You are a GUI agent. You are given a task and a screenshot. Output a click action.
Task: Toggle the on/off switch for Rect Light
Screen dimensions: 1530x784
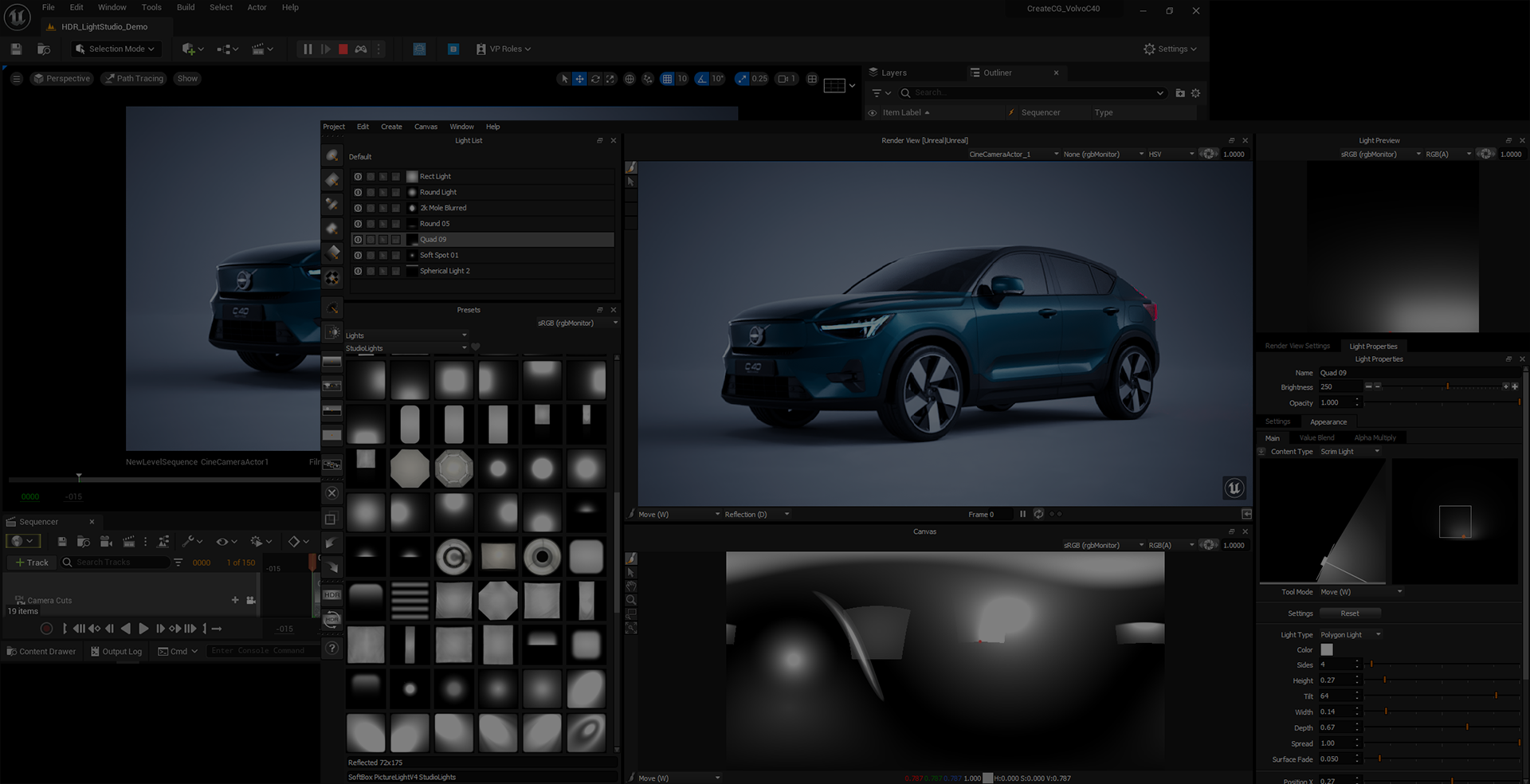(x=358, y=177)
